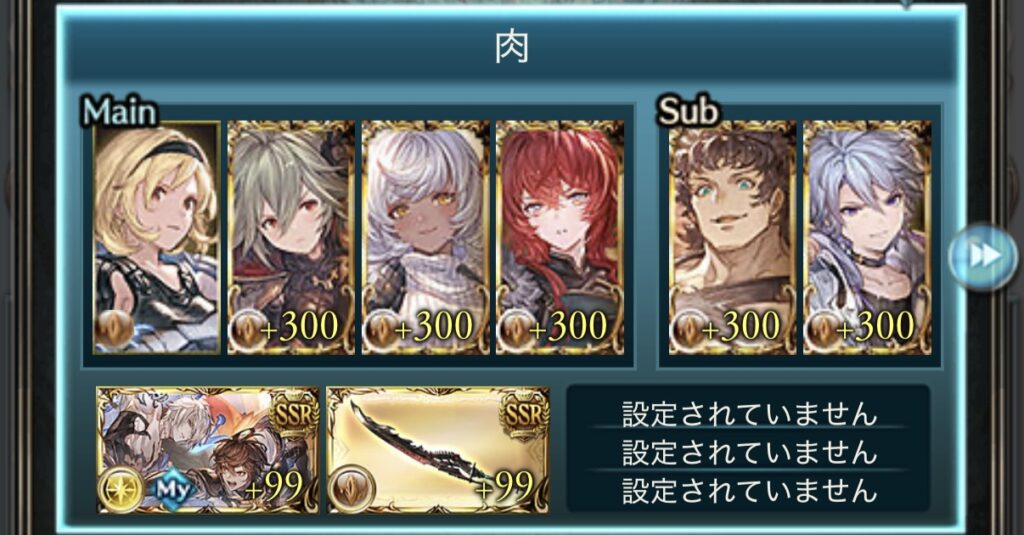Click the SSR badge on the weapon card
Screen dimensions: 1024x535
tap(524, 413)
